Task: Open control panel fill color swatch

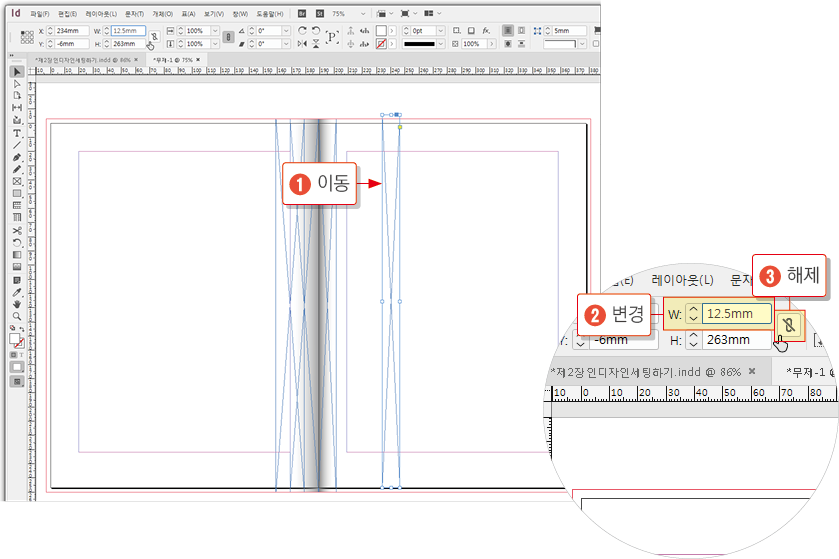Action: coord(381,30)
